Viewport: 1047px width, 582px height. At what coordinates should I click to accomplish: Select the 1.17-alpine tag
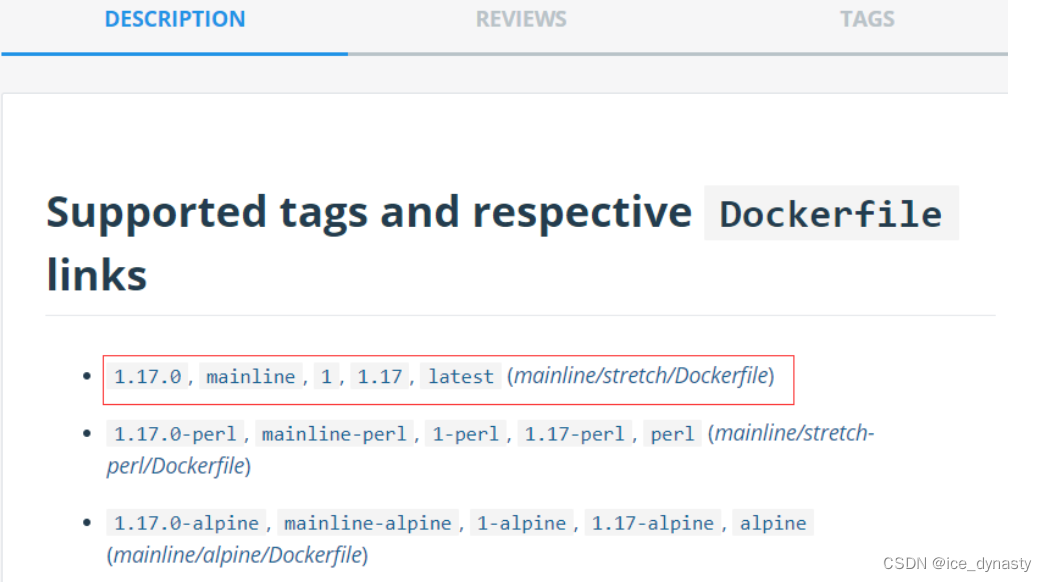tap(652, 523)
